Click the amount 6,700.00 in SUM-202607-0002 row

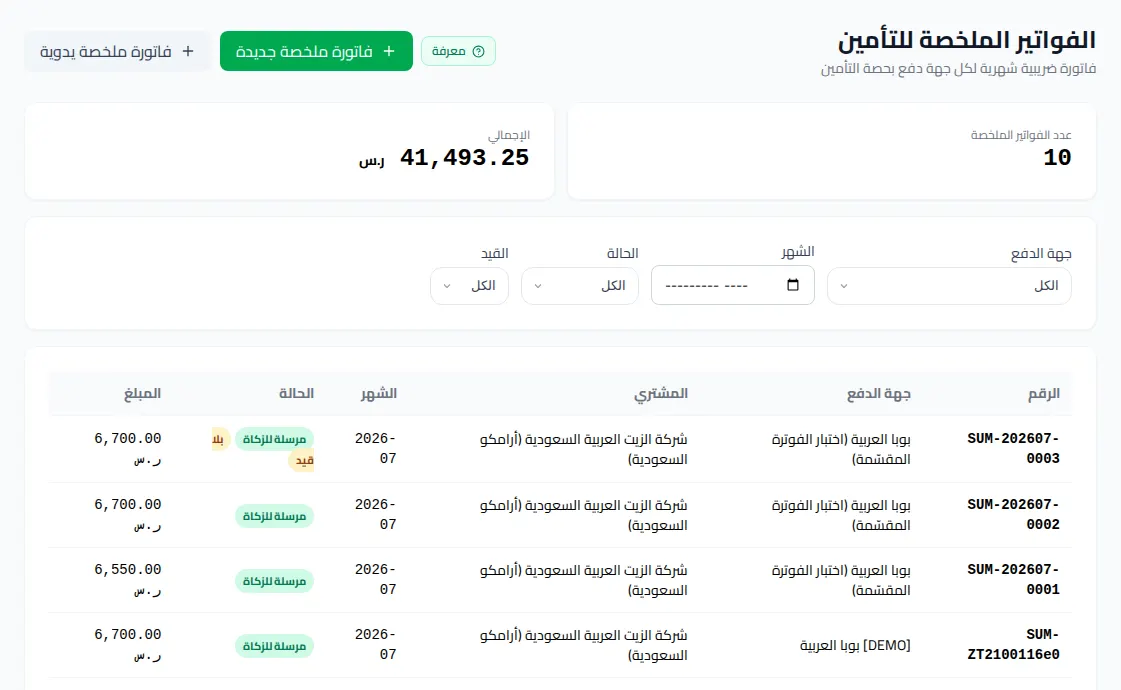click(x=128, y=514)
